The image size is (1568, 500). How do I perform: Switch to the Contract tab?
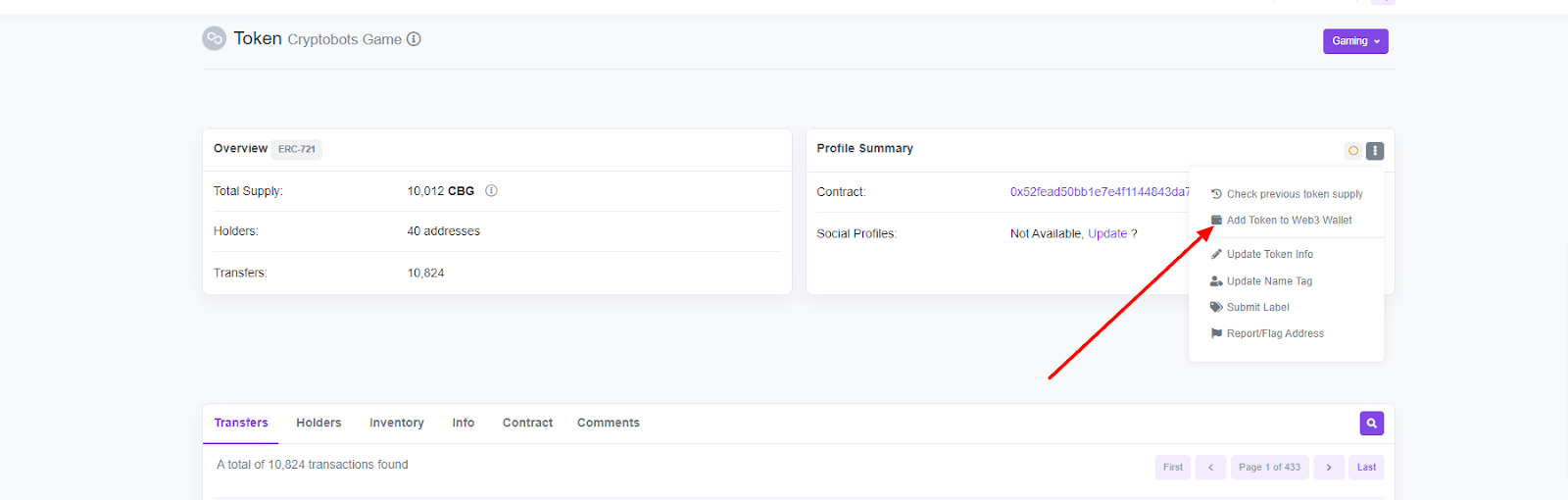pos(527,424)
